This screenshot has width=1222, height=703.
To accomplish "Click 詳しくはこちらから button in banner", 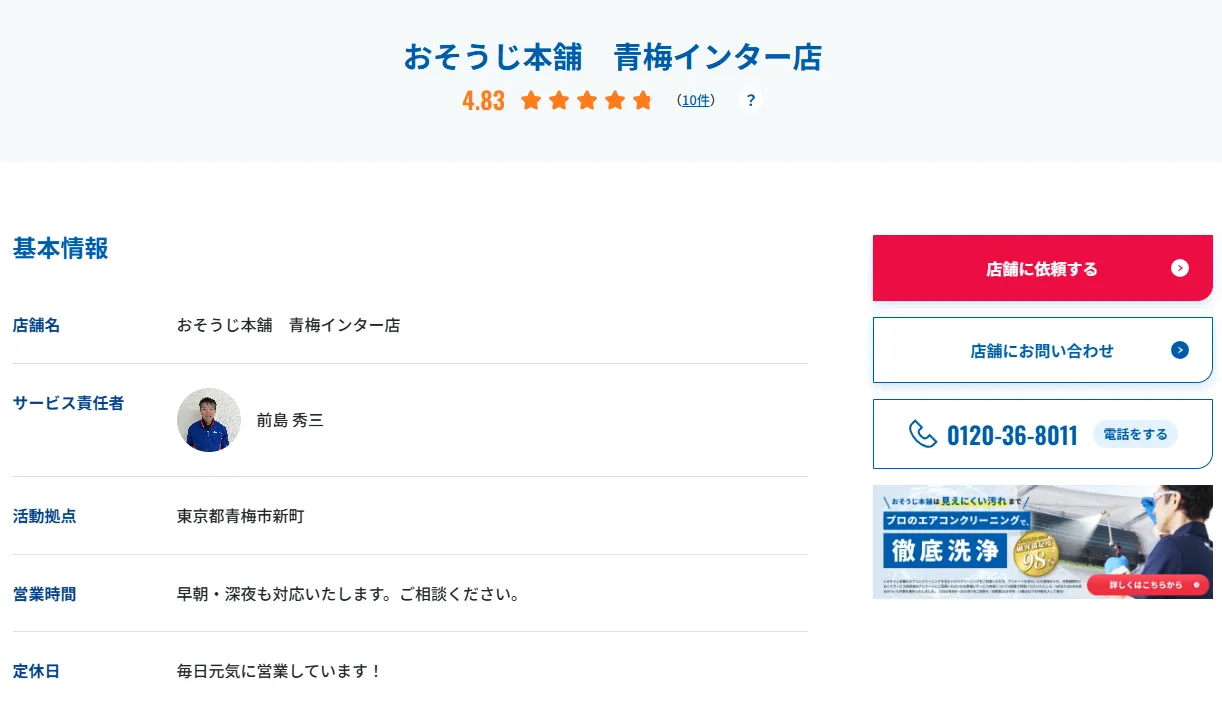I will (x=1146, y=585).
